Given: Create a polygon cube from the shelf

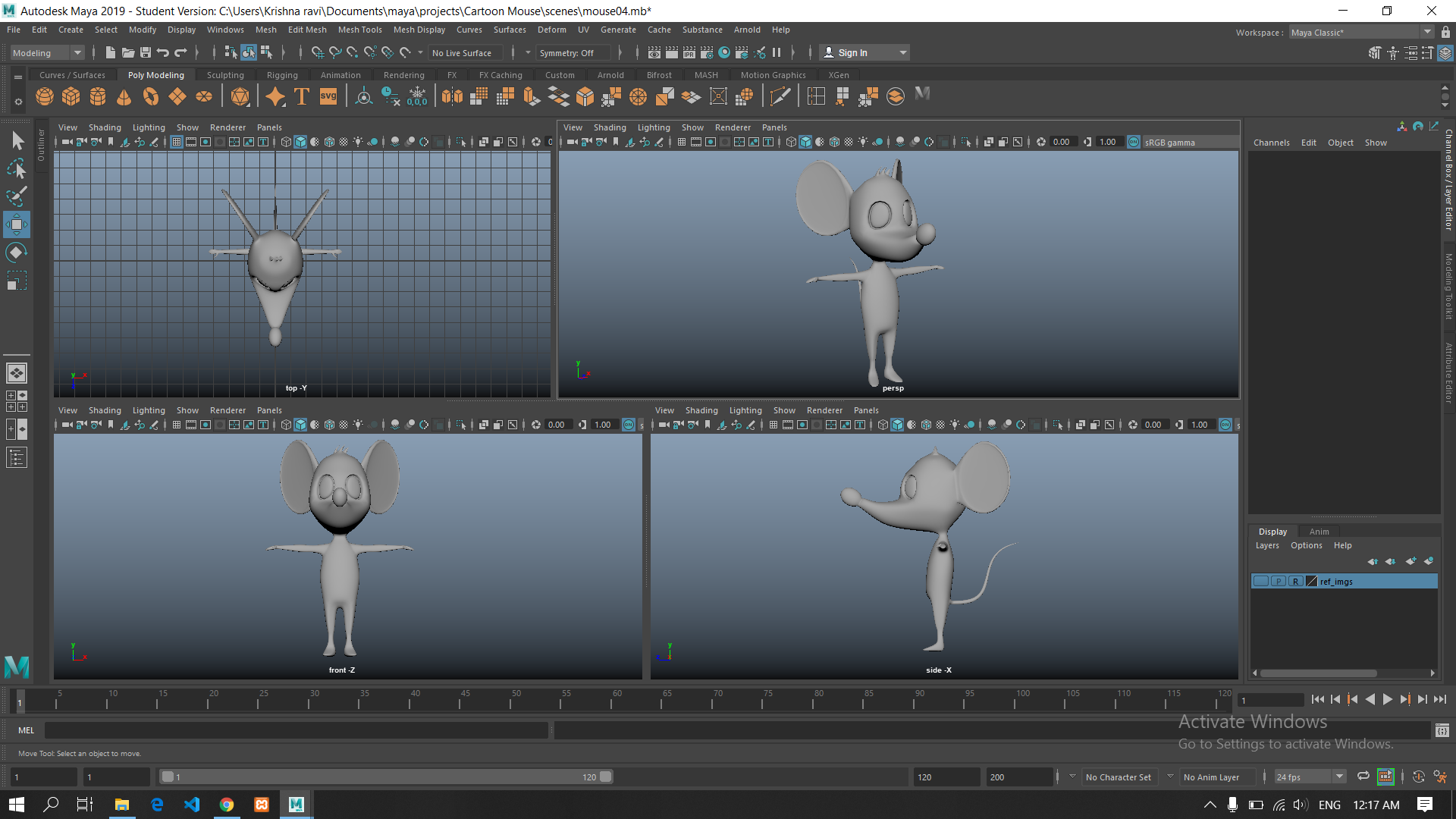Looking at the screenshot, I should coord(71,96).
